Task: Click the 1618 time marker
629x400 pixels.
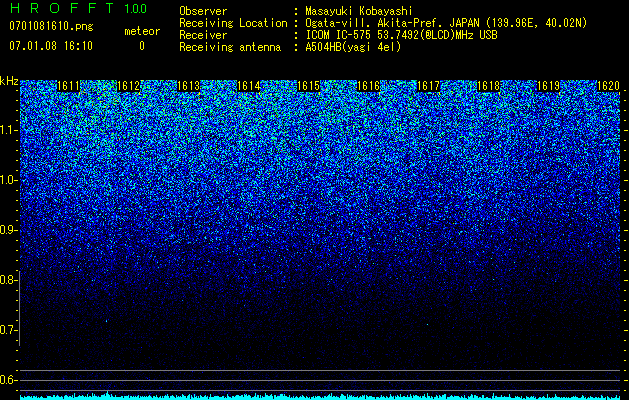Action: coord(488,86)
